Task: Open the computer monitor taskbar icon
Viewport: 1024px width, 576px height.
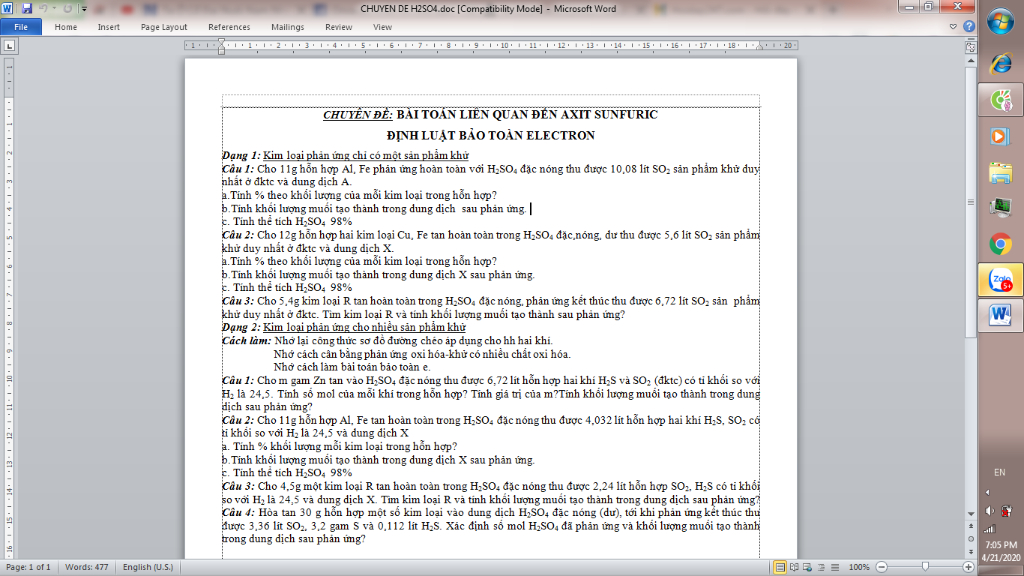Action: pos(1000,208)
